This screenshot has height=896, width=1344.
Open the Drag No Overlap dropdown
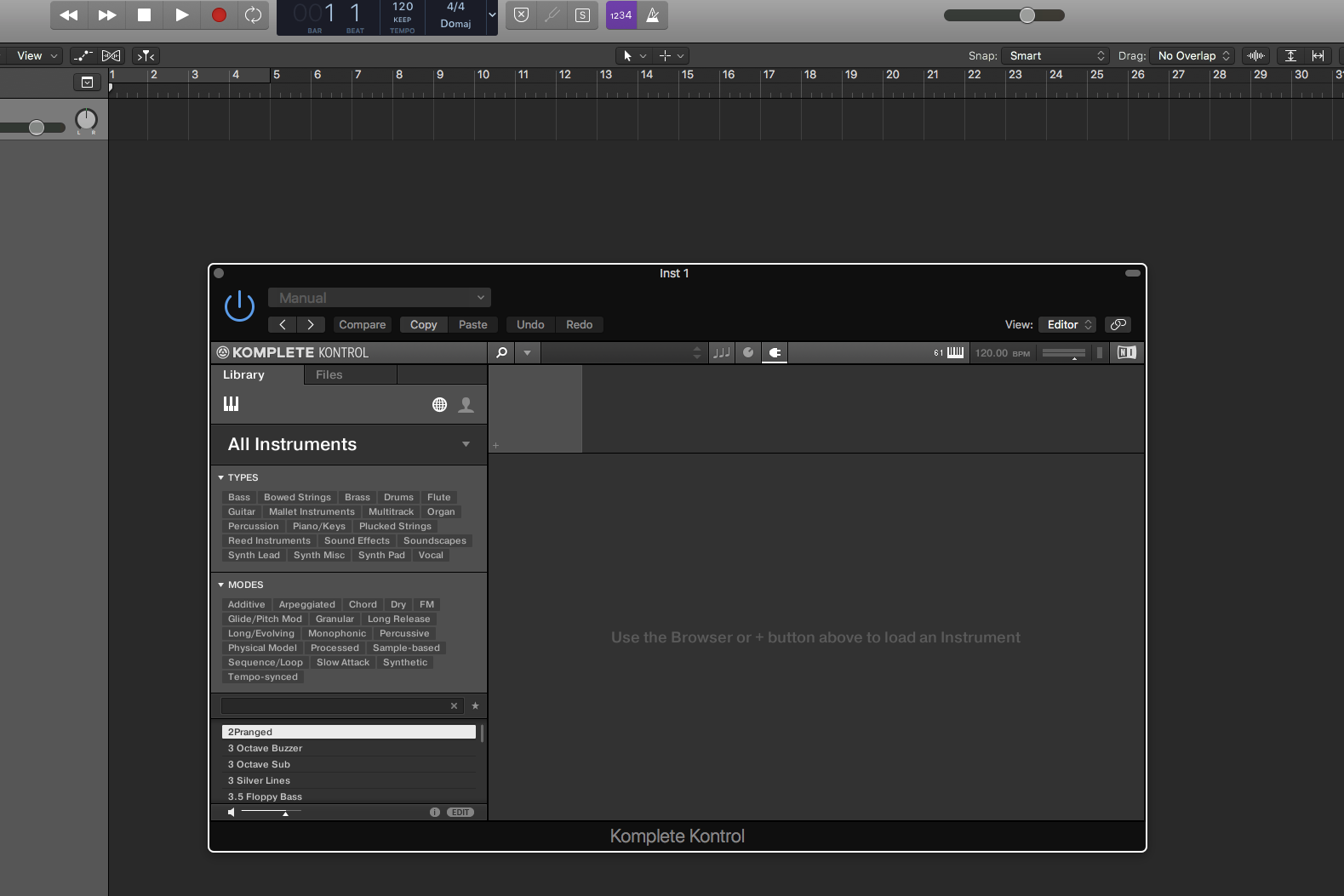[x=1192, y=55]
